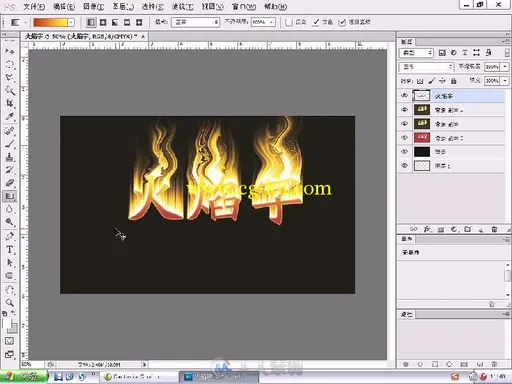Viewport: 512px width, 384px height.
Task: Filter layers by pixel layer icon
Action: (x=442, y=53)
